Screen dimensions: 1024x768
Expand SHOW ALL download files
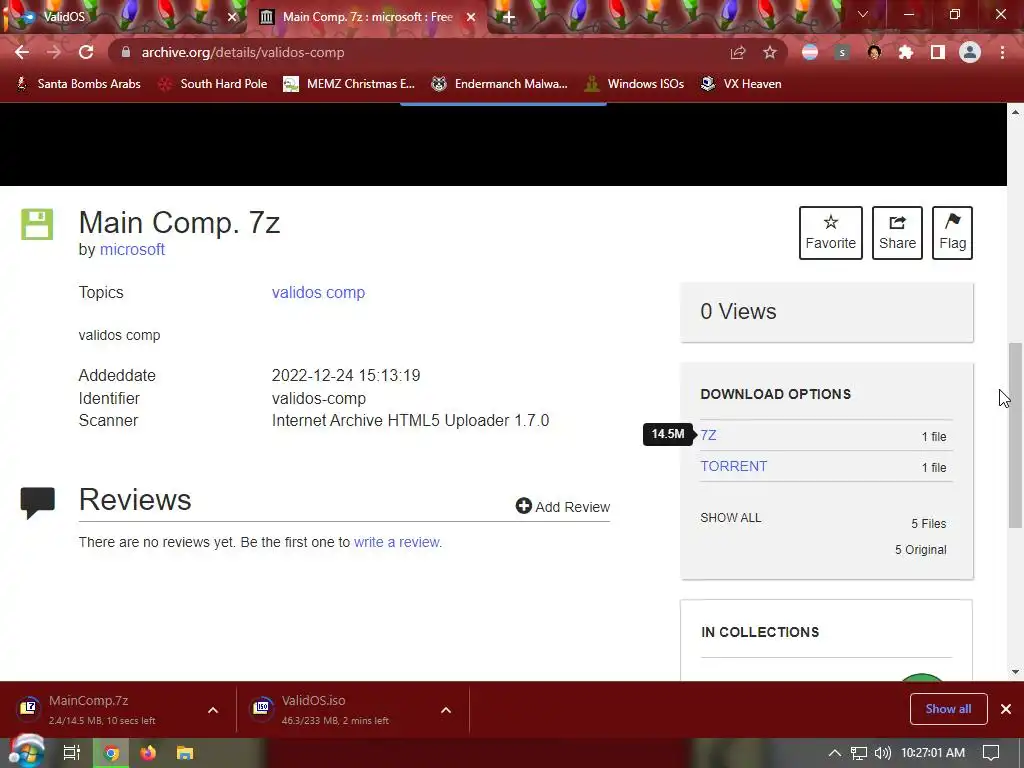click(731, 518)
